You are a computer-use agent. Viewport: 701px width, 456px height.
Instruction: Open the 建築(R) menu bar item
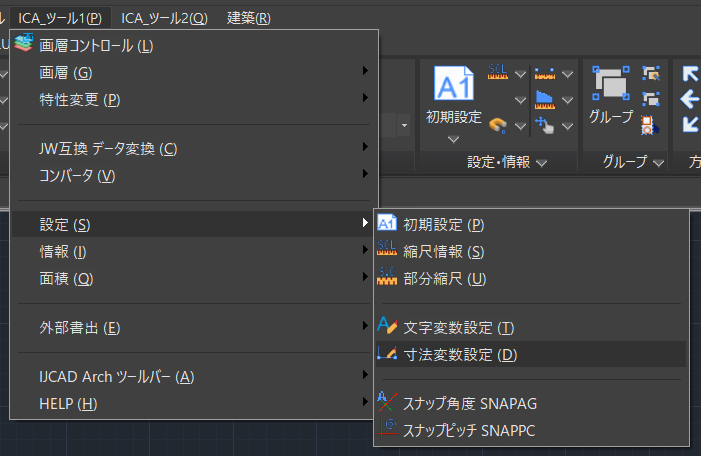249,18
